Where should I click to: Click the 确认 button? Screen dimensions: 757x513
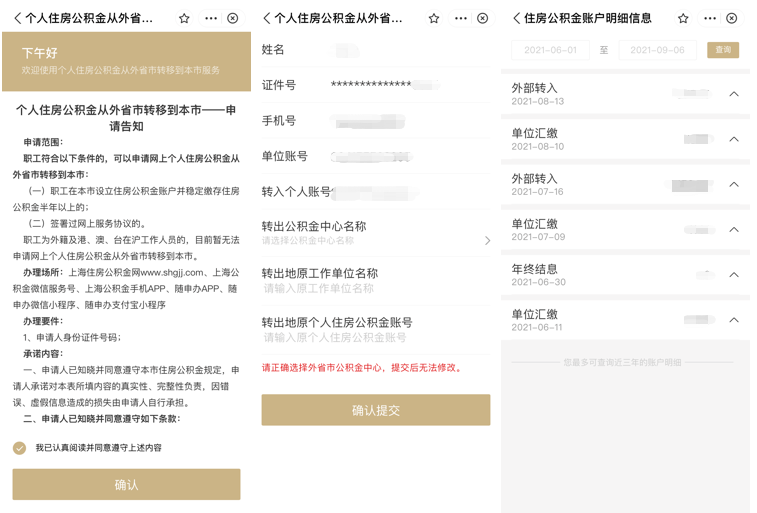[x=126, y=484]
